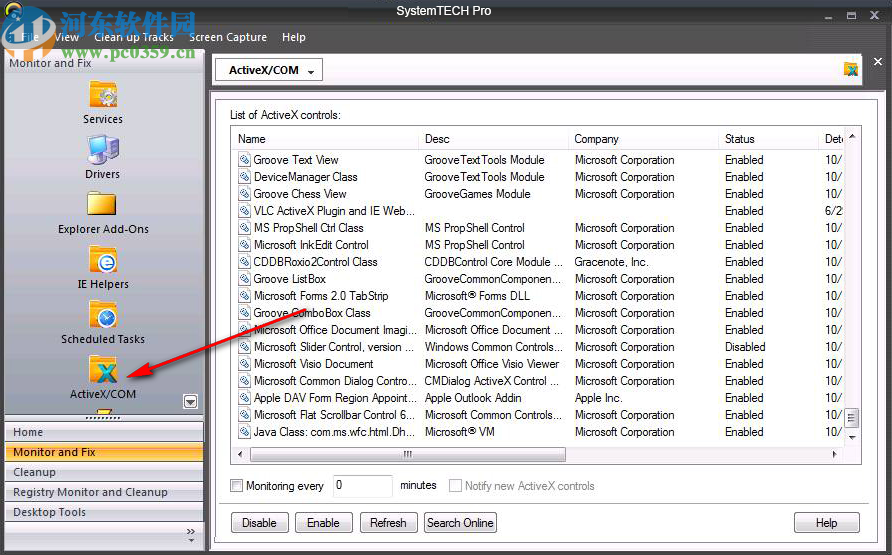
Task: Click icon beside Microsoft Common Dialog Control
Action: coord(245,381)
